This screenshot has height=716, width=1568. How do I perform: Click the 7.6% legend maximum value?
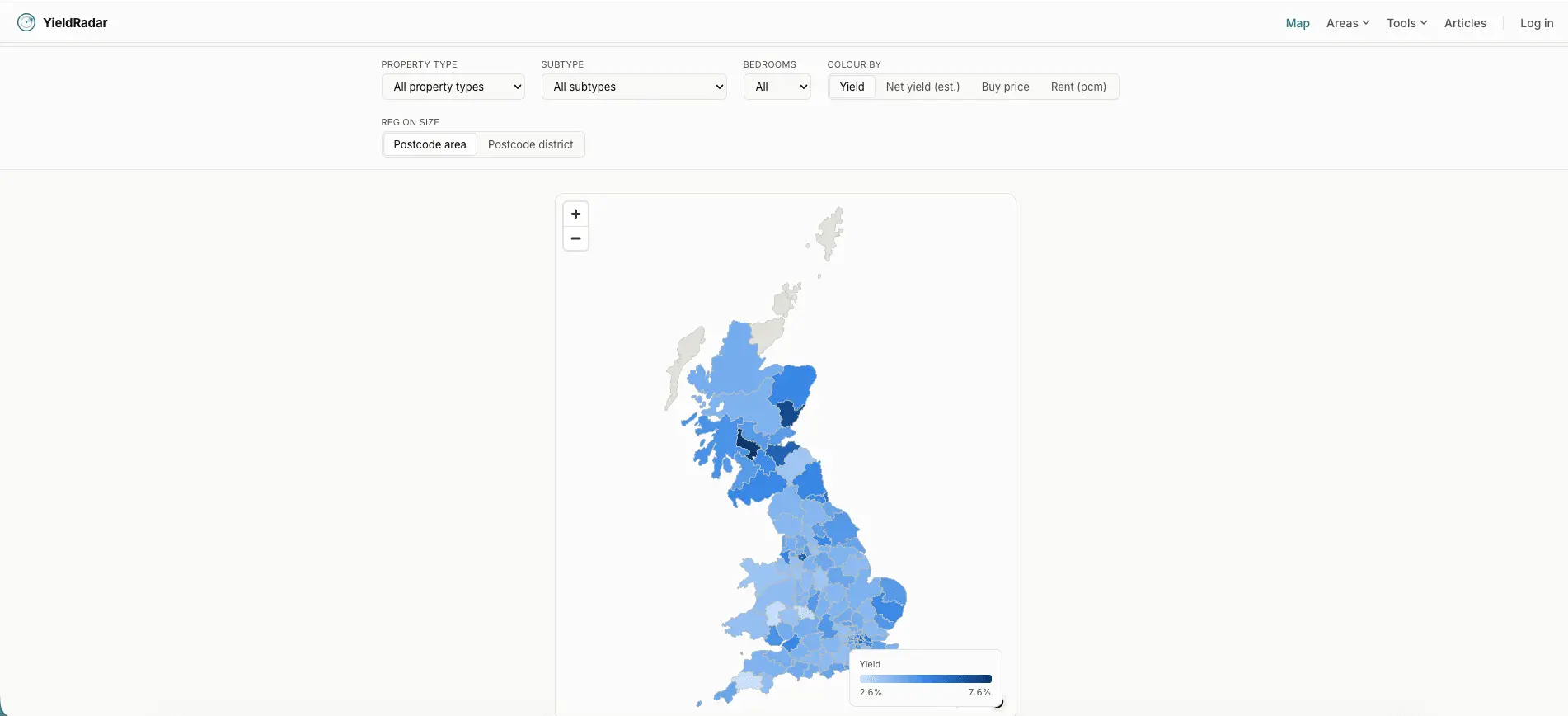pos(979,692)
